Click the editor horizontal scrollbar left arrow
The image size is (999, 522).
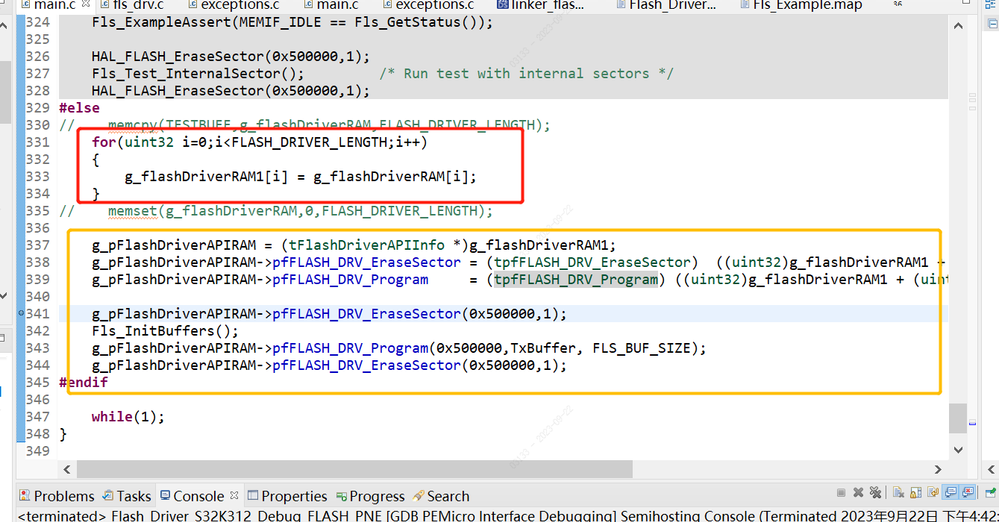(68, 470)
